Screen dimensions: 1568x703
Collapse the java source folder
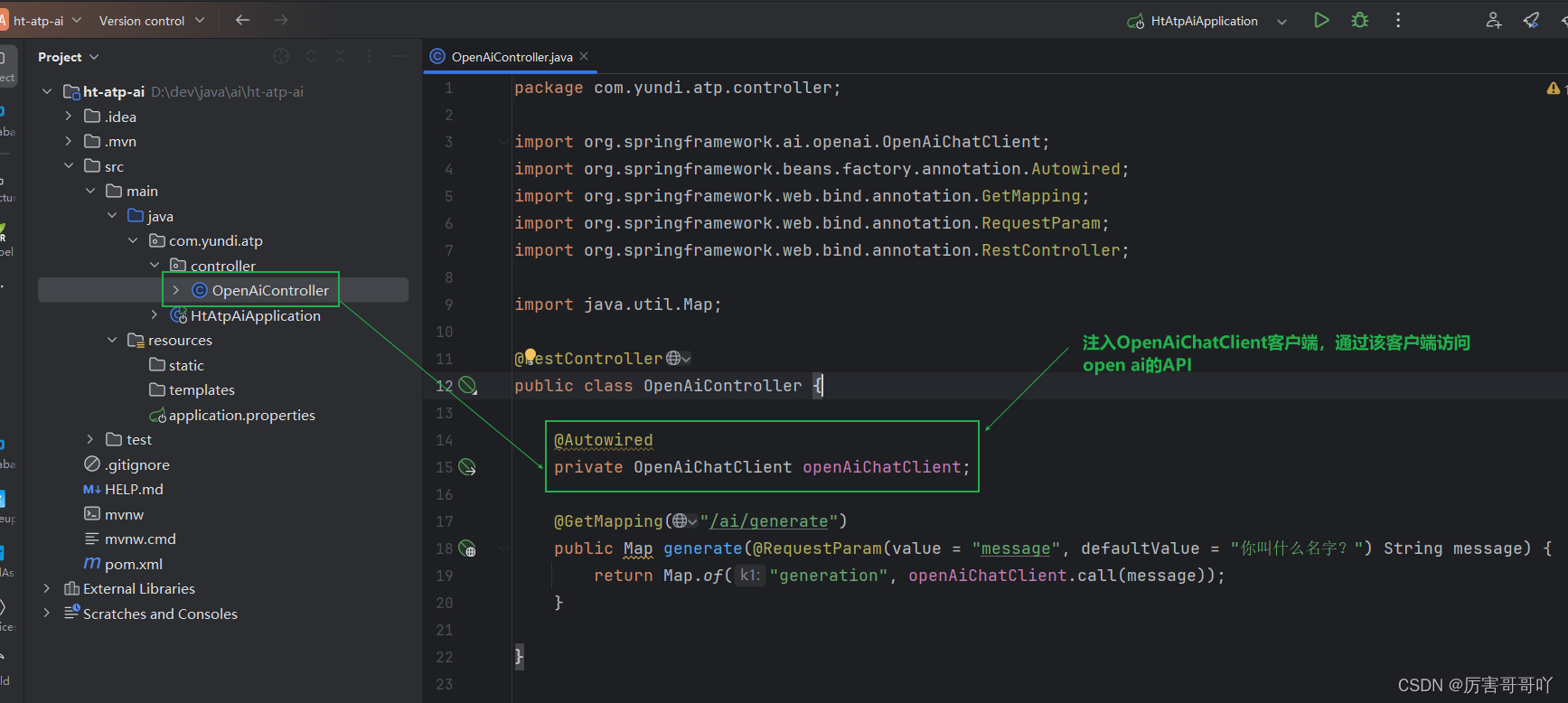point(111,216)
